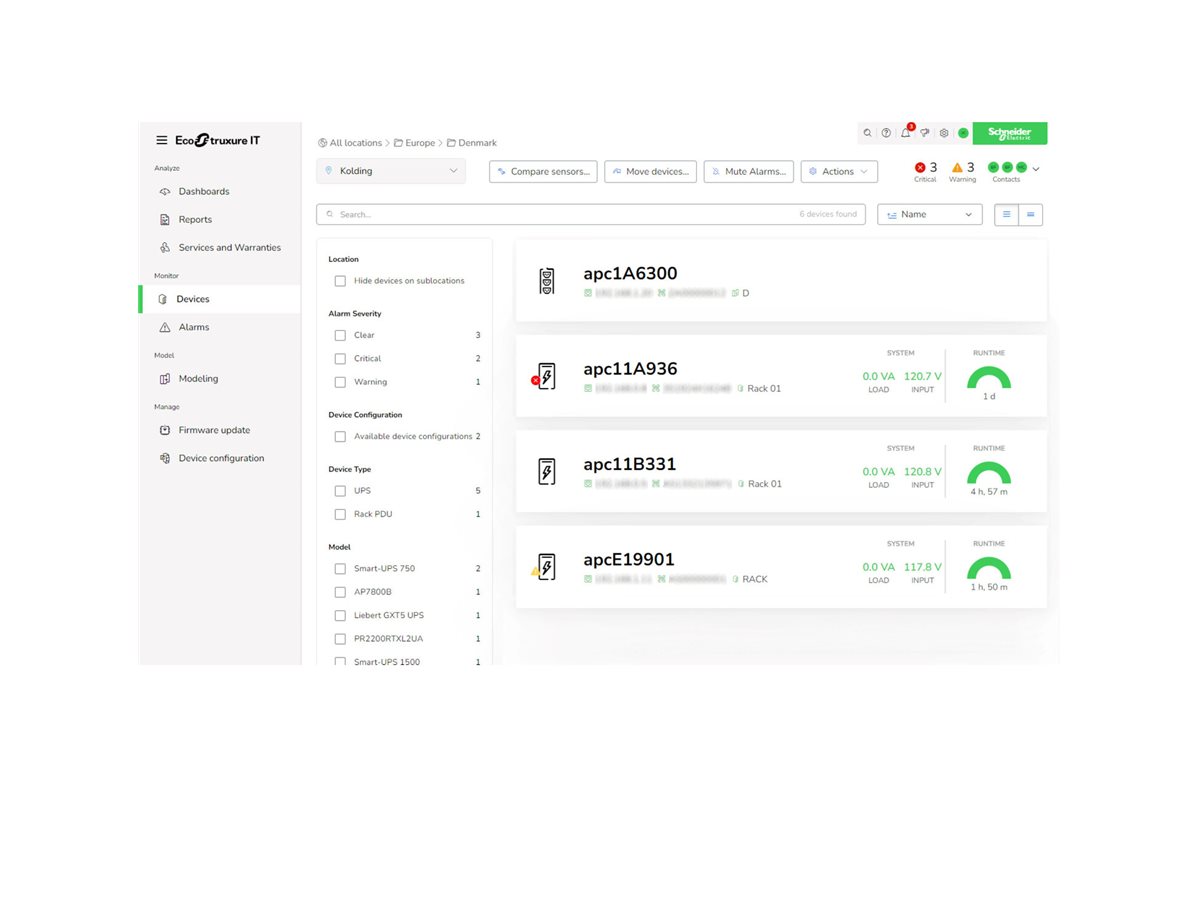
Task: Open the Kolding location dropdown
Action: 390,171
